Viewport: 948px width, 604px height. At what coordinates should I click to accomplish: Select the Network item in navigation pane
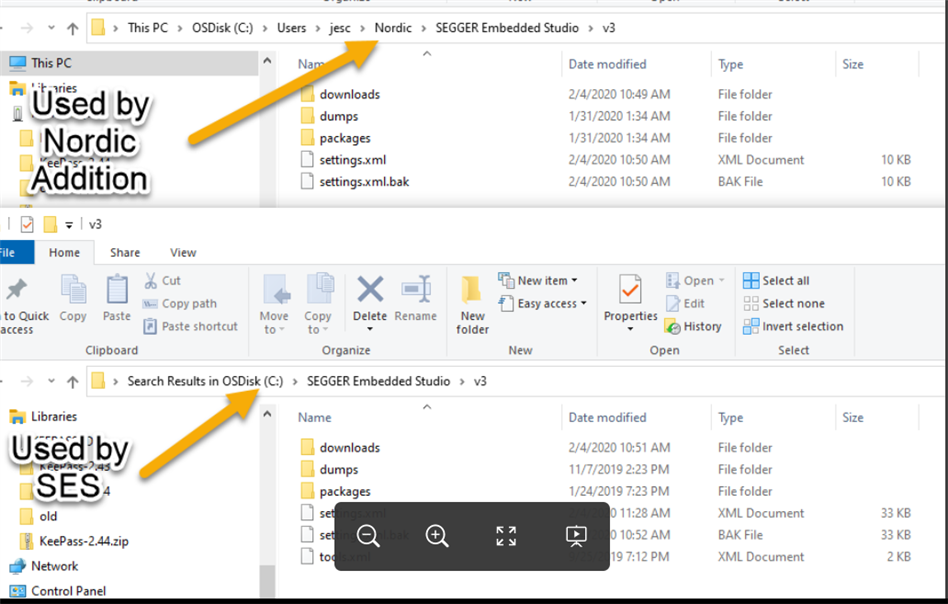(x=54, y=566)
